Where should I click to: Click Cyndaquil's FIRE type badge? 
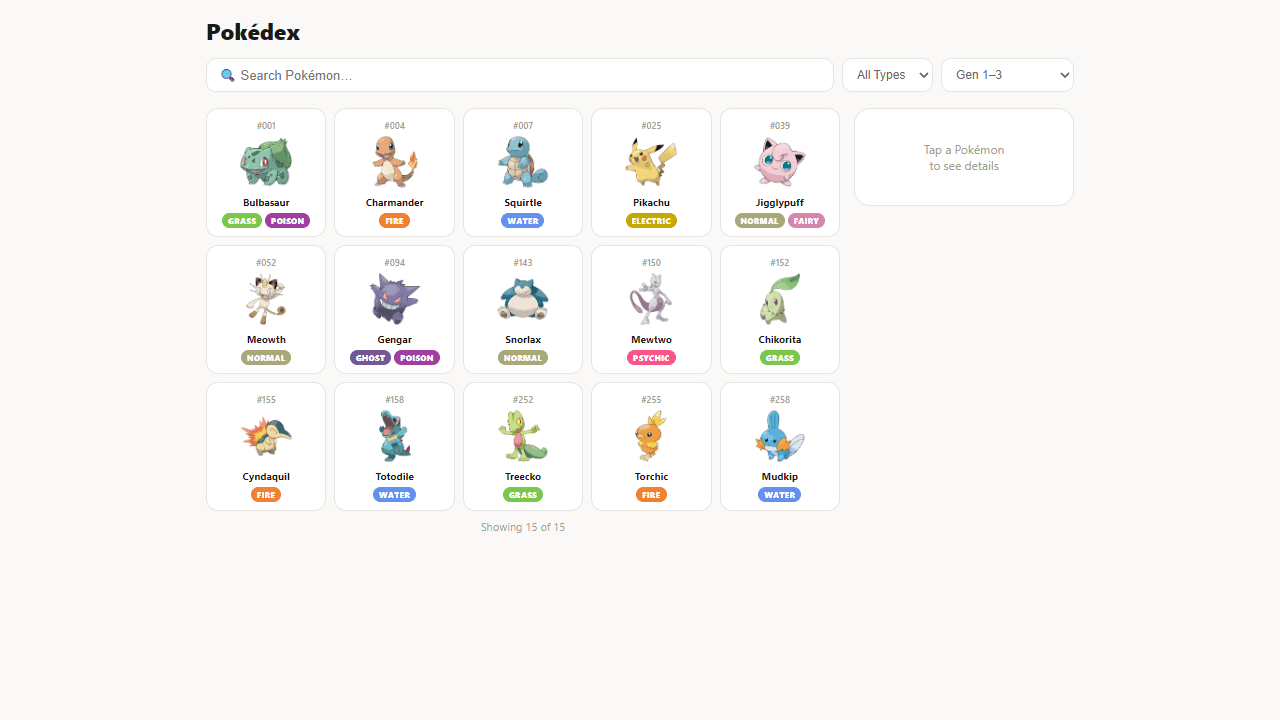click(x=266, y=495)
